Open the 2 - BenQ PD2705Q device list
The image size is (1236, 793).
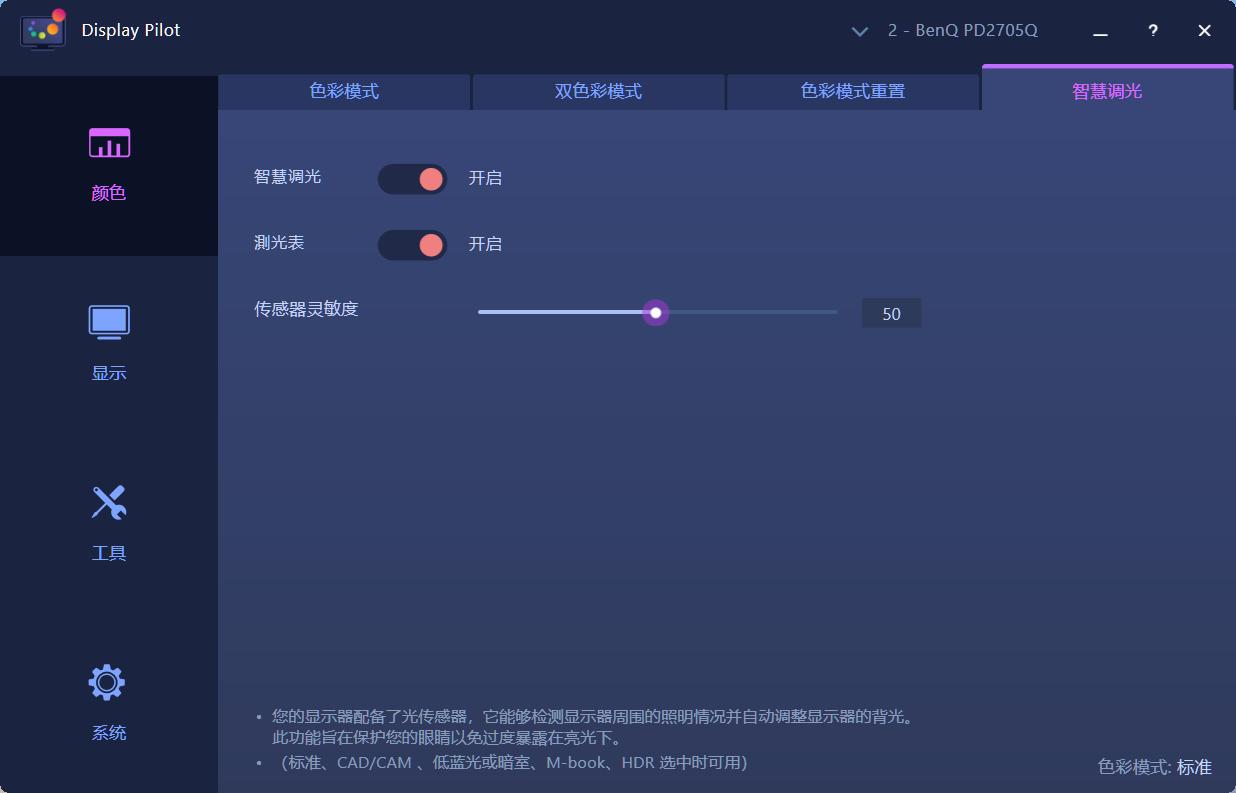click(960, 31)
